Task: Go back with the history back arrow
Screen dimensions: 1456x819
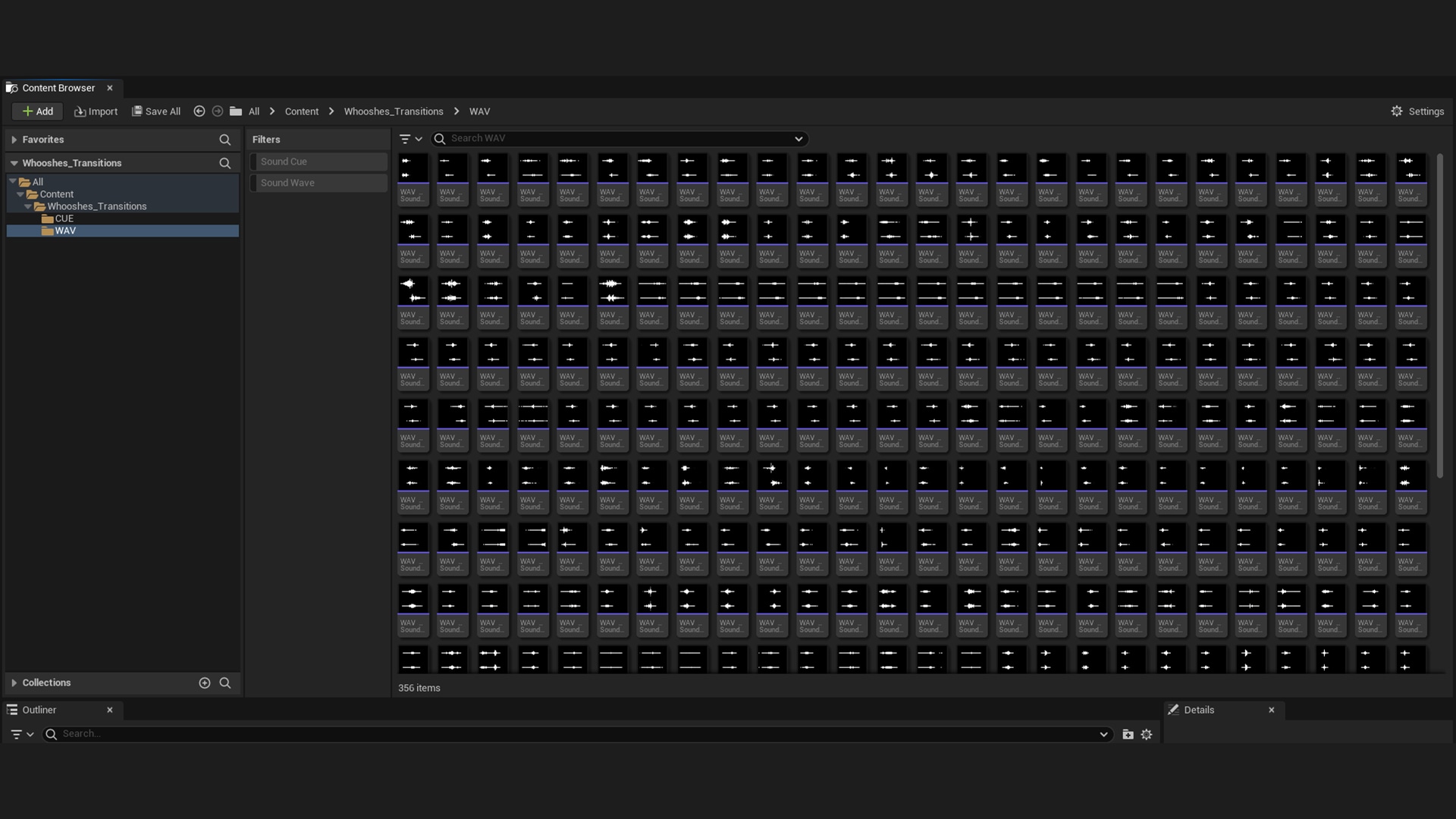Action: [x=199, y=111]
